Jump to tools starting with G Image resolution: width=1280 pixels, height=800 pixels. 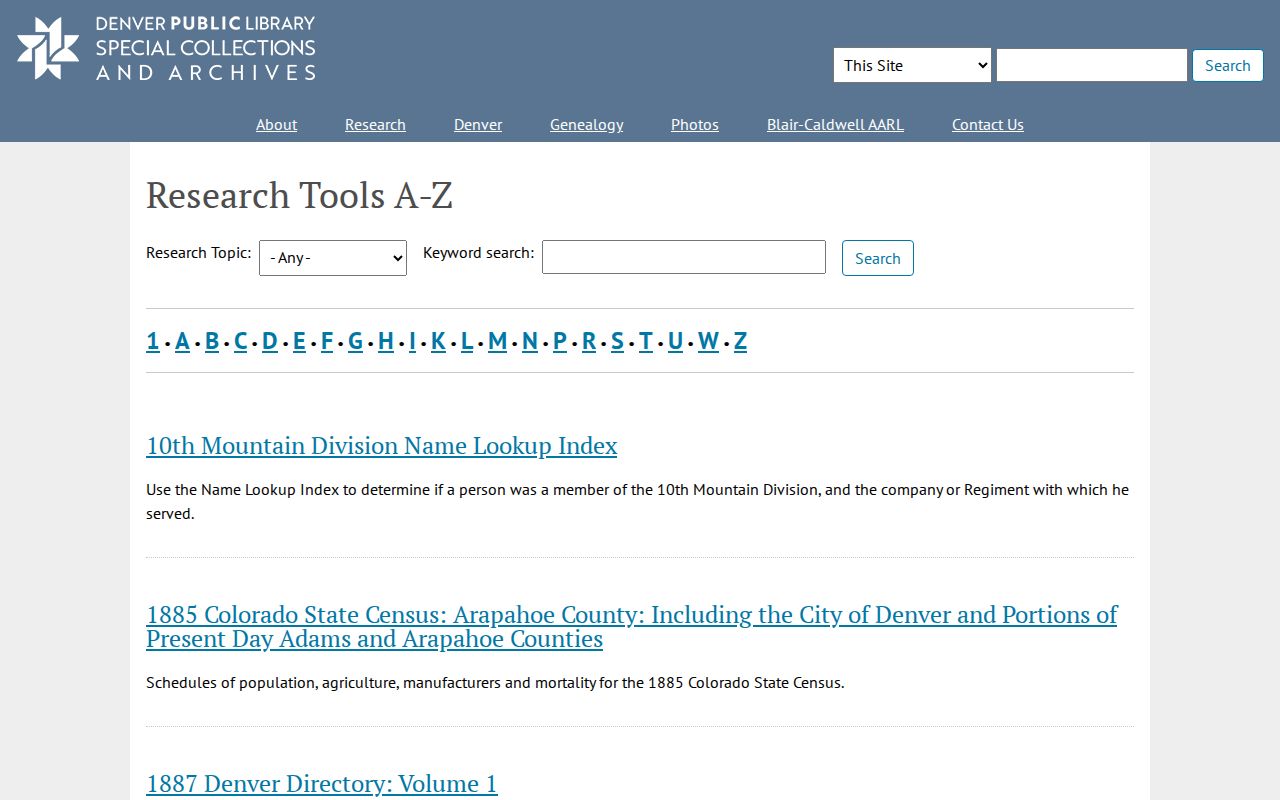(x=356, y=341)
